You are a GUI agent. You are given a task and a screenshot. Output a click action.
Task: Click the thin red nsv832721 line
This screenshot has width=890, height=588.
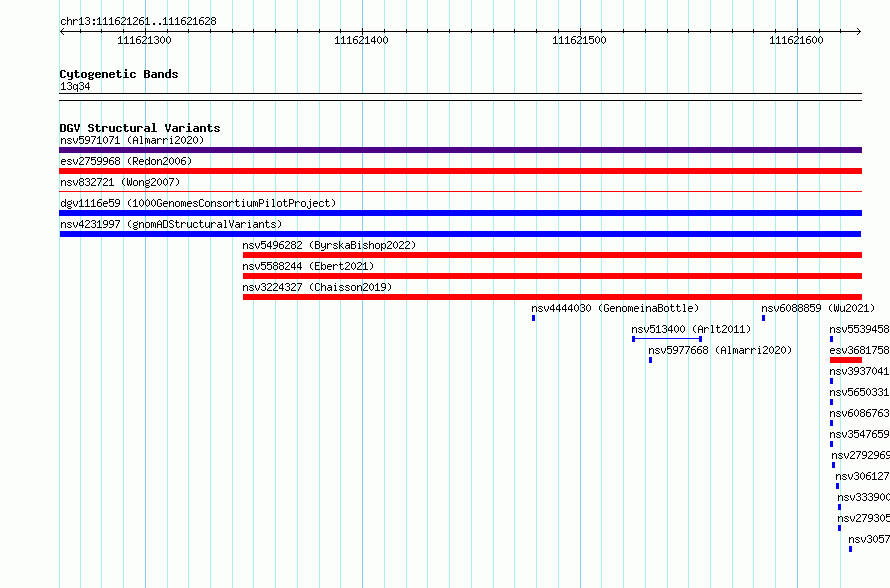pyautogui.click(x=460, y=192)
